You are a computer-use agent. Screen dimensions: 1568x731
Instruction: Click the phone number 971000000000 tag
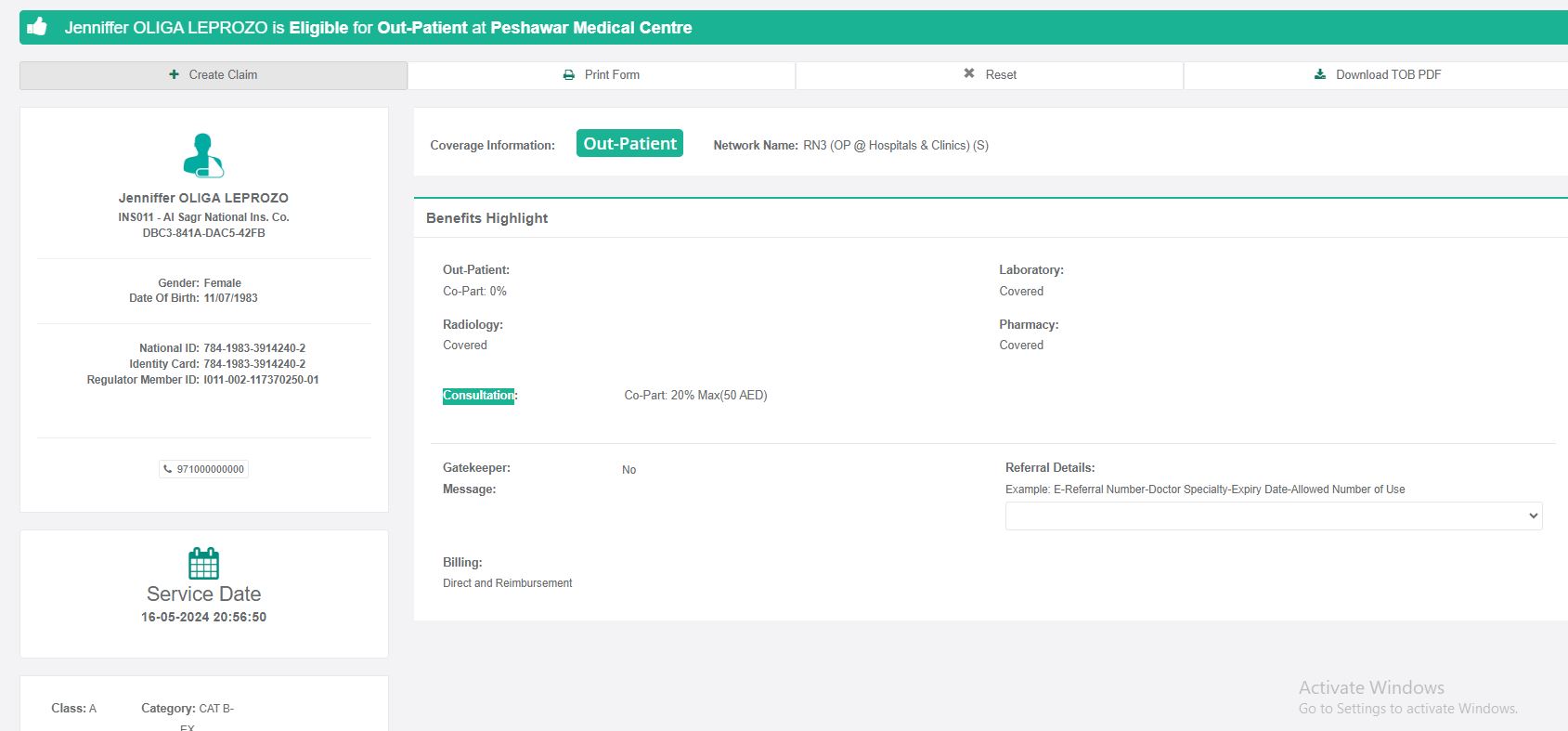coord(204,469)
